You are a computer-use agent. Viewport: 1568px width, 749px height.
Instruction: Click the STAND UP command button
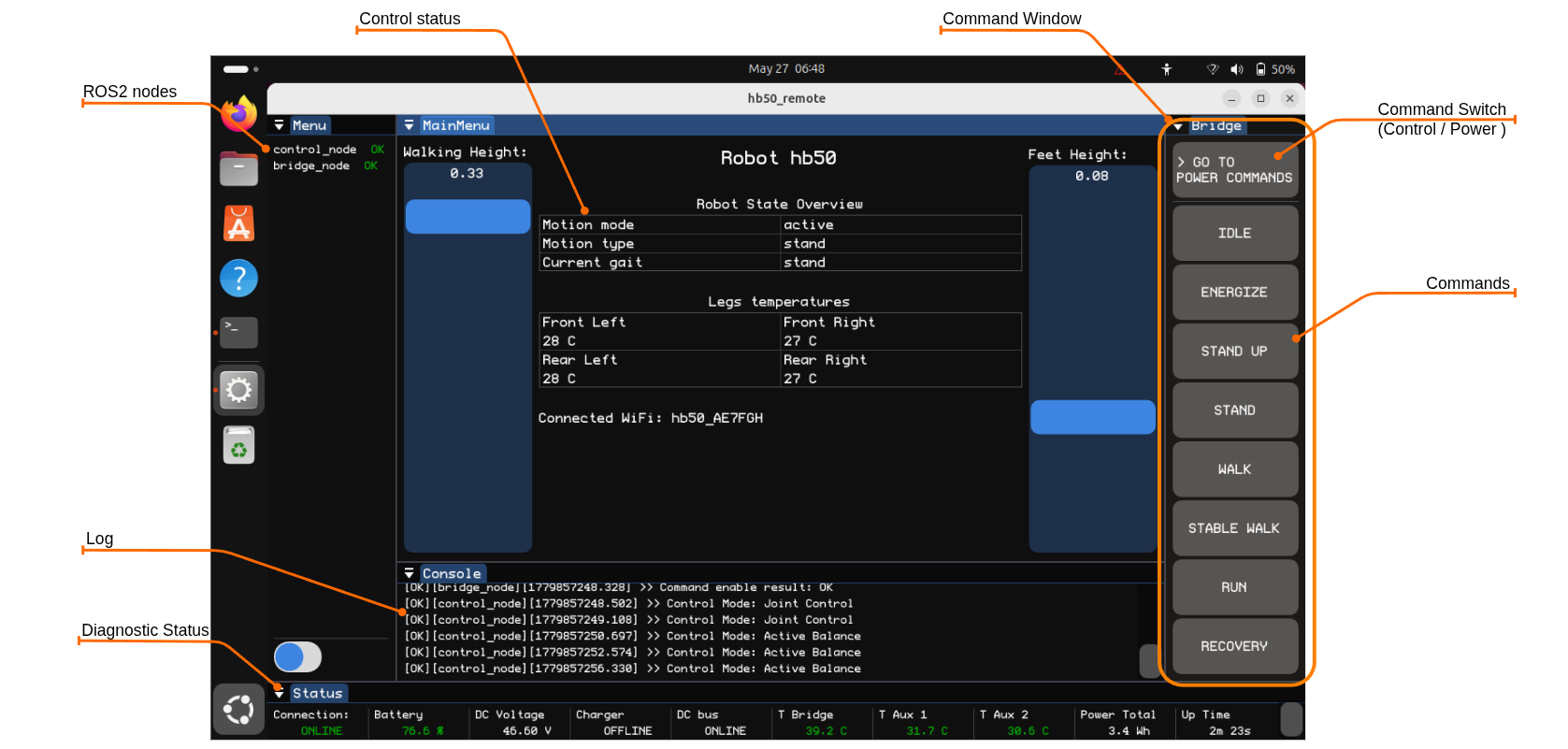tap(1235, 351)
